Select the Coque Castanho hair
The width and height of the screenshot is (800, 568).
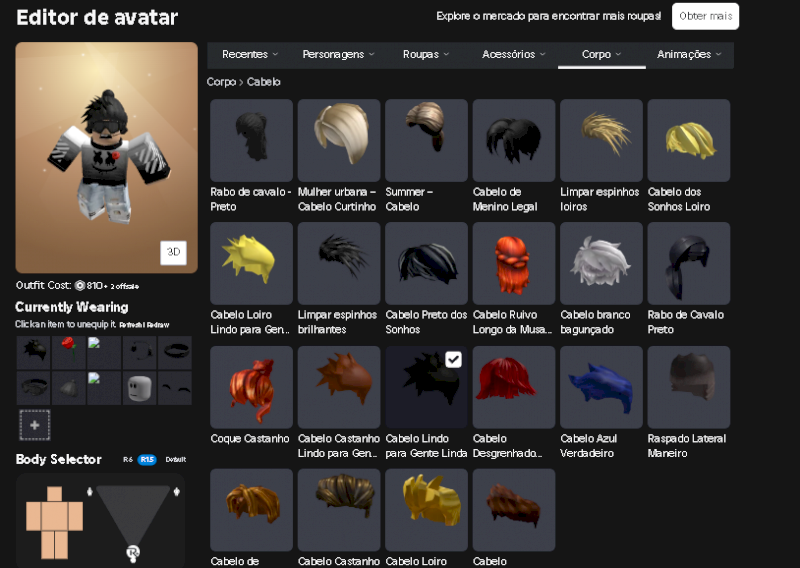tap(251, 387)
